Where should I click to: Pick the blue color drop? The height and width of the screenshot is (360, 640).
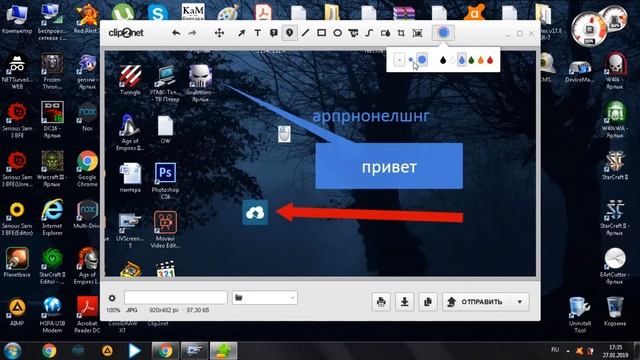pyautogui.click(x=462, y=60)
